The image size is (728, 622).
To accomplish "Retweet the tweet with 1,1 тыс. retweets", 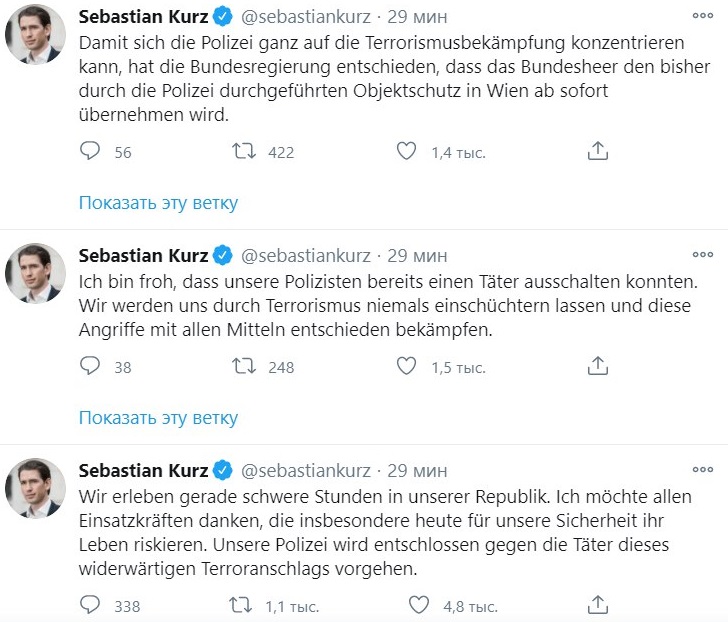I will tap(243, 606).
